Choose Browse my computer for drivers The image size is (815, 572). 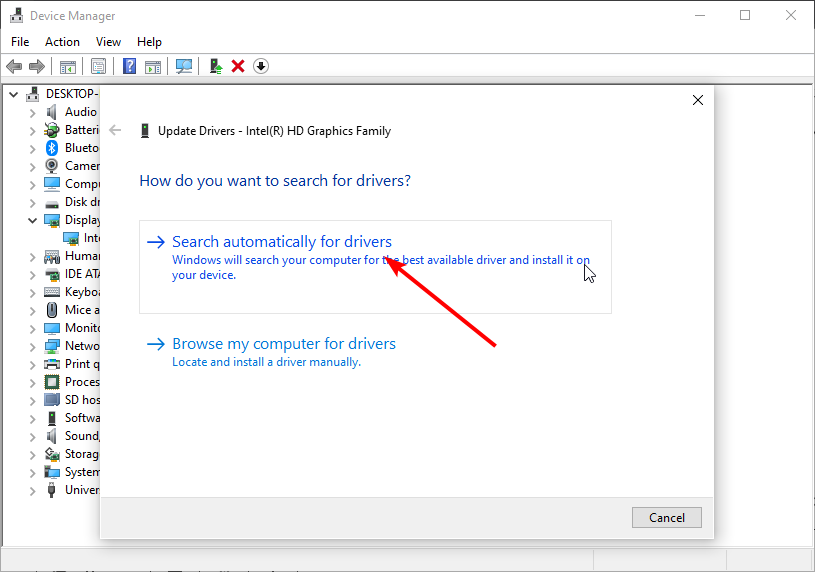pyautogui.click(x=284, y=344)
